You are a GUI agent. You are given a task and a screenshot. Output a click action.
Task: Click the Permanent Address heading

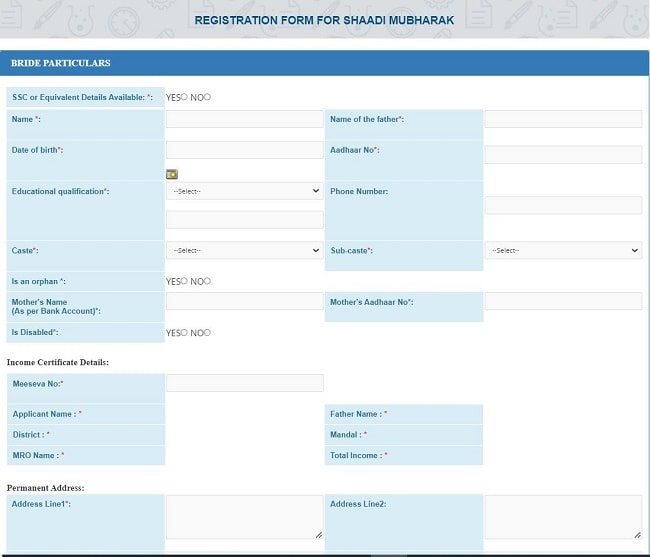(46, 488)
